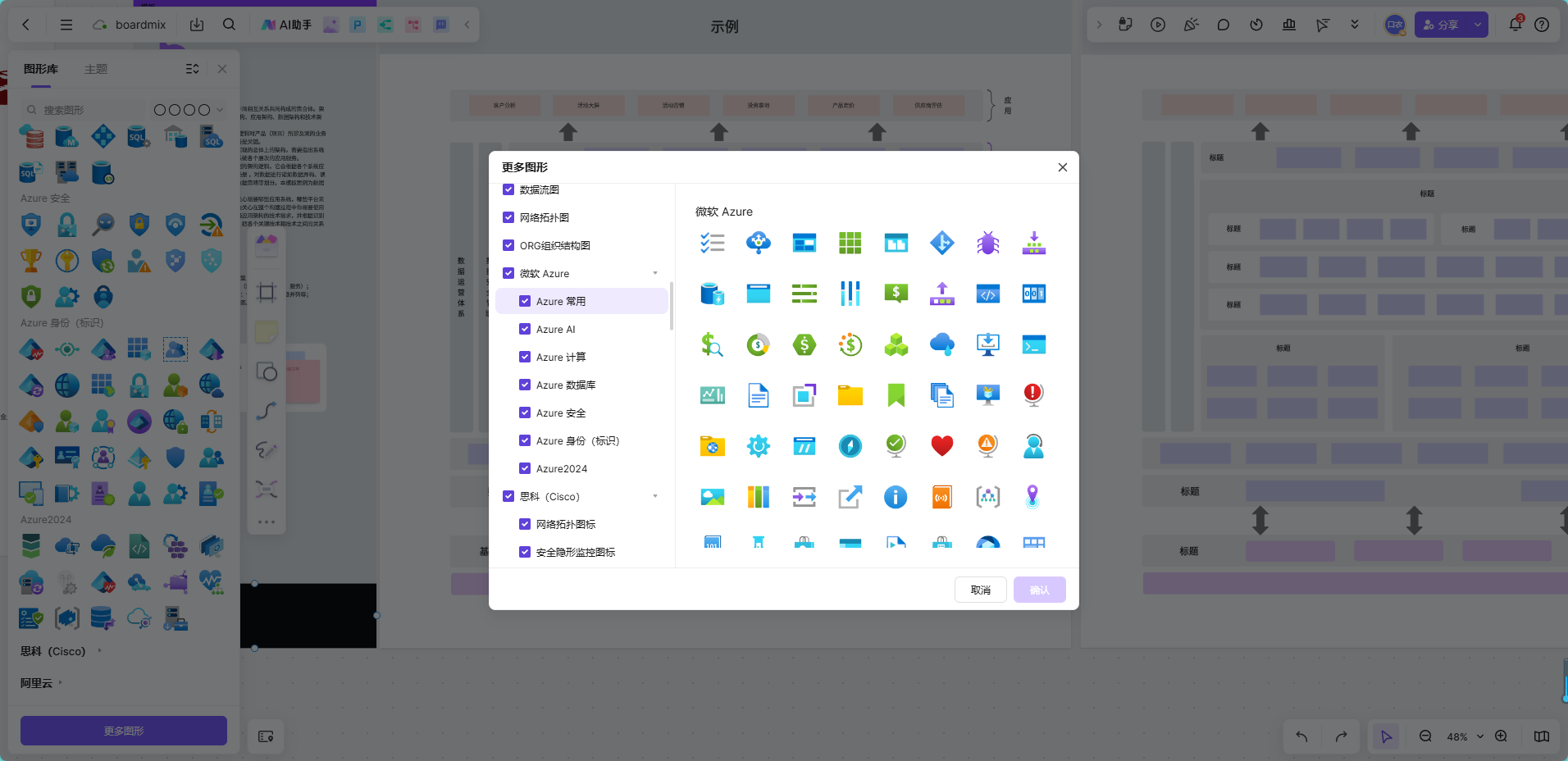Select the frame tool in canvas toolbar
Image resolution: width=1568 pixels, height=761 pixels.
pos(266,293)
